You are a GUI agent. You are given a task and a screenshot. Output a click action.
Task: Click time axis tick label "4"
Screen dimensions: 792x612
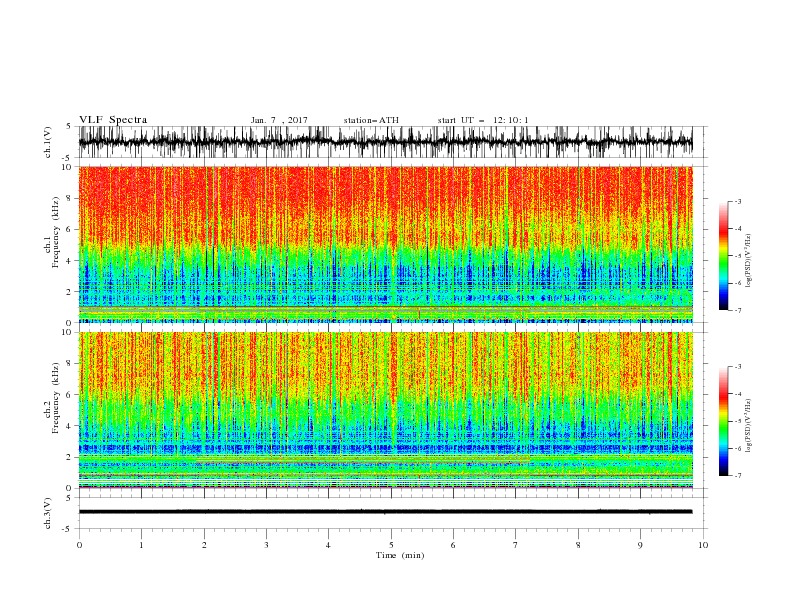click(x=328, y=545)
